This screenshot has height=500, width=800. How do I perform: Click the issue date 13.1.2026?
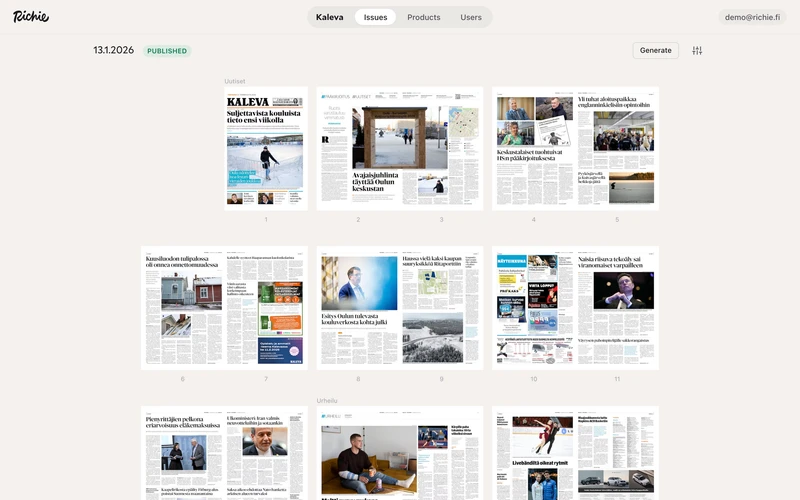point(113,50)
